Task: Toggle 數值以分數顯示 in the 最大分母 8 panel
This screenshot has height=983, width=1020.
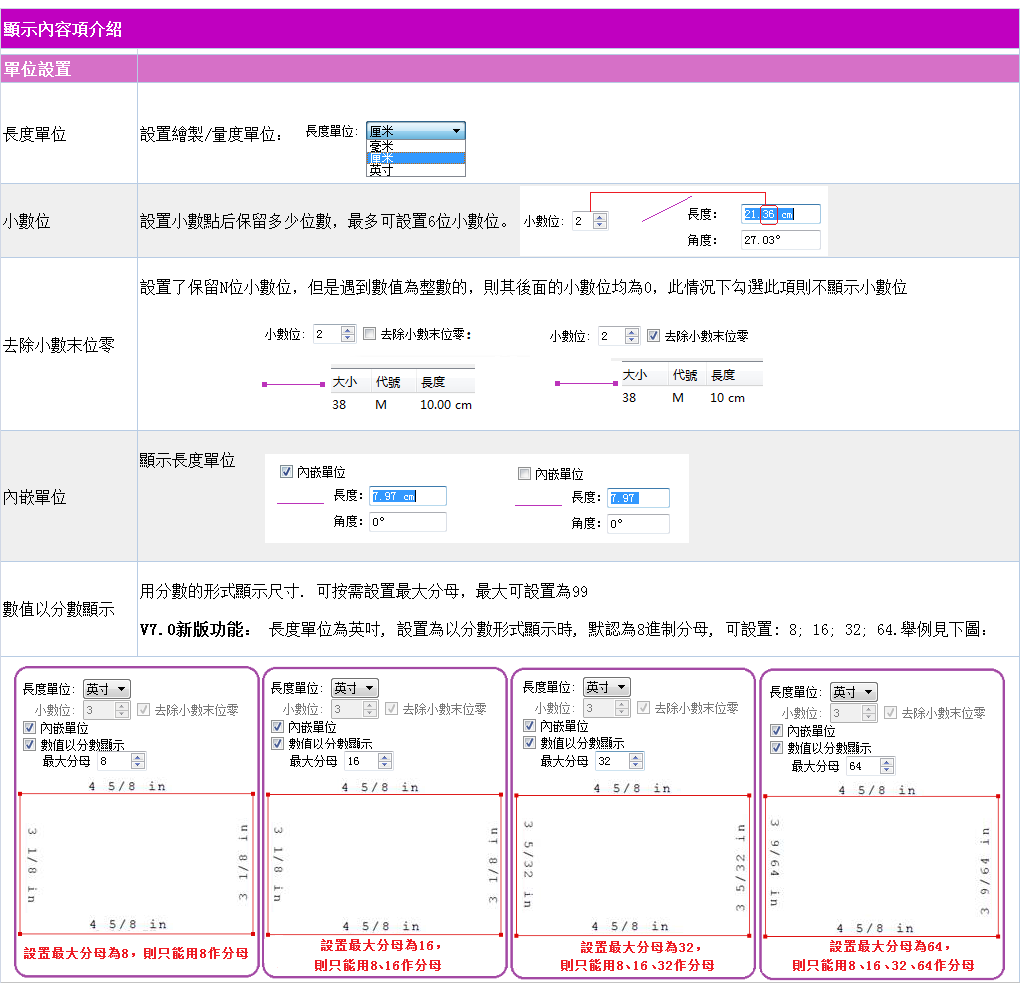Action: (30, 744)
